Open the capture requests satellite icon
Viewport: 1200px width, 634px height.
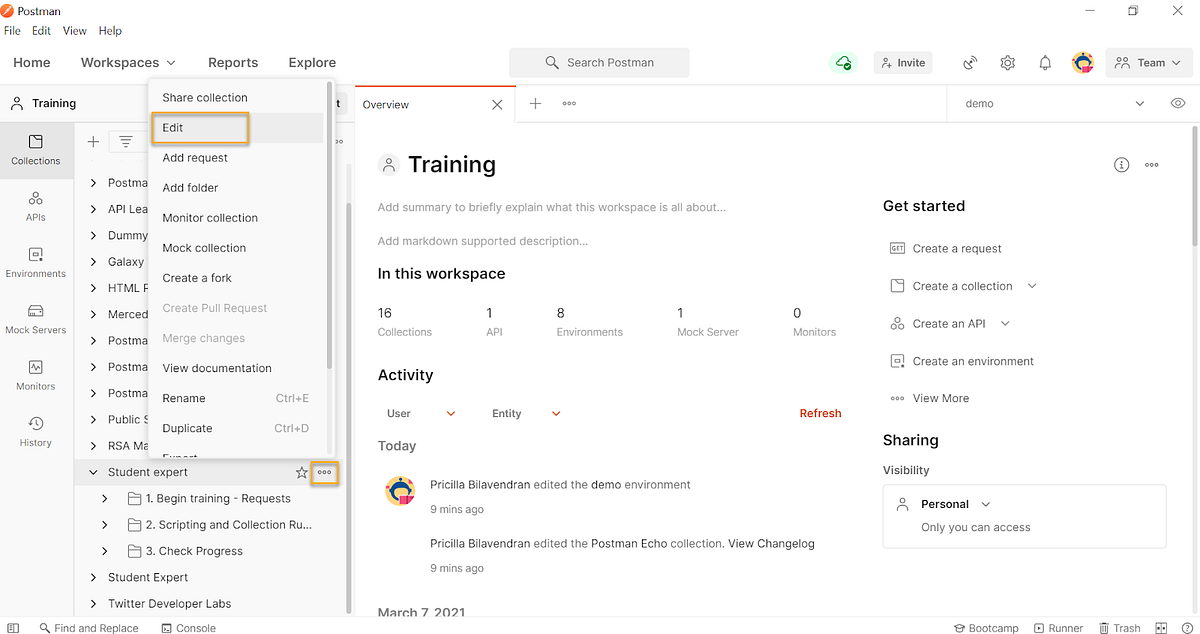(969, 62)
